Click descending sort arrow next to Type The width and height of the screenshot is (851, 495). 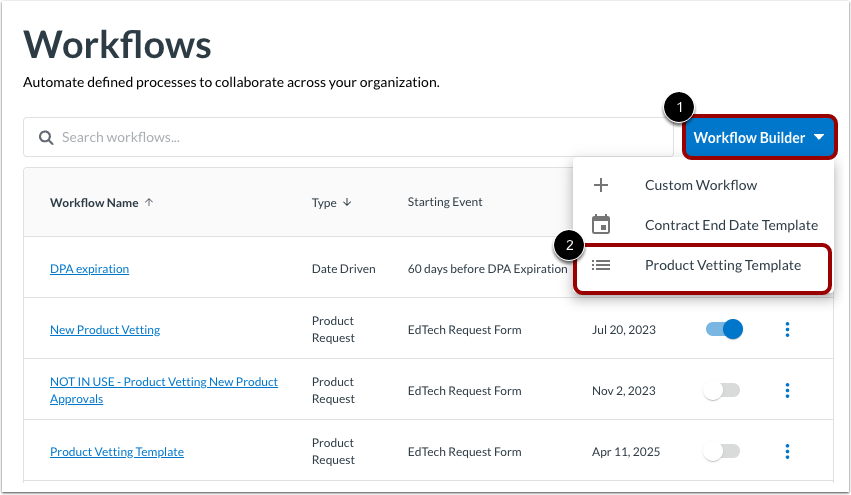click(x=347, y=202)
